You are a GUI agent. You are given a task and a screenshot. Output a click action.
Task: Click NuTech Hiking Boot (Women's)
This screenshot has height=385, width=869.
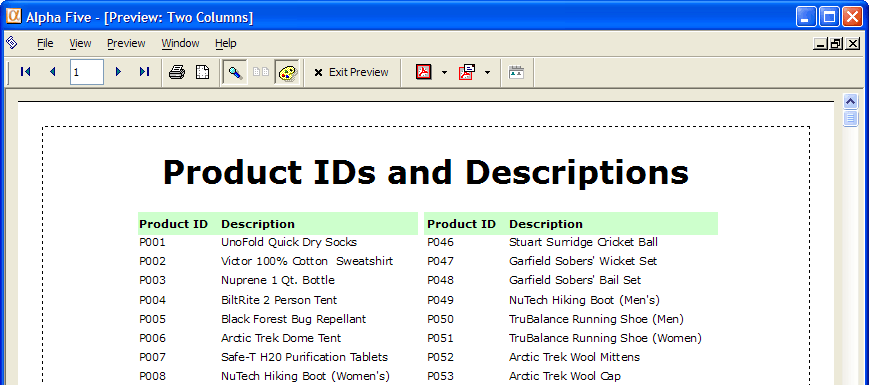click(305, 376)
